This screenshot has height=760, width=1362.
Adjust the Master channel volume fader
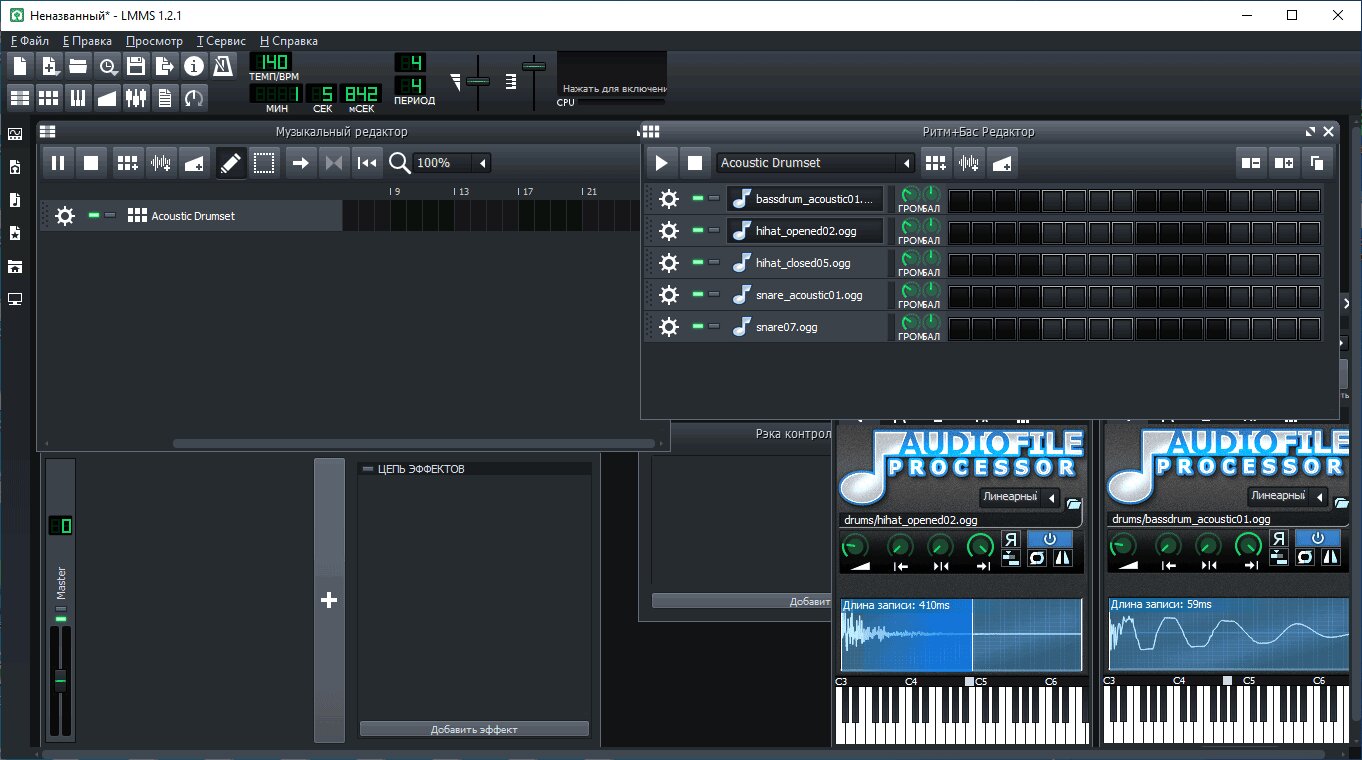coord(60,680)
